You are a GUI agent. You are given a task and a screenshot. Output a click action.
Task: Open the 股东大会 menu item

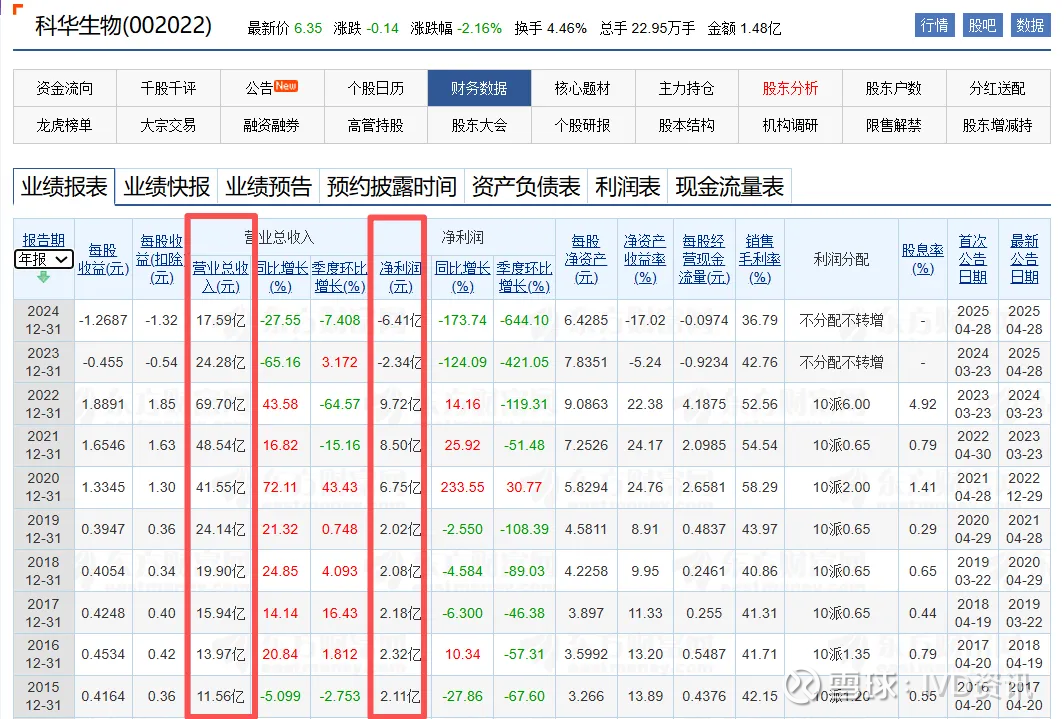(479, 125)
